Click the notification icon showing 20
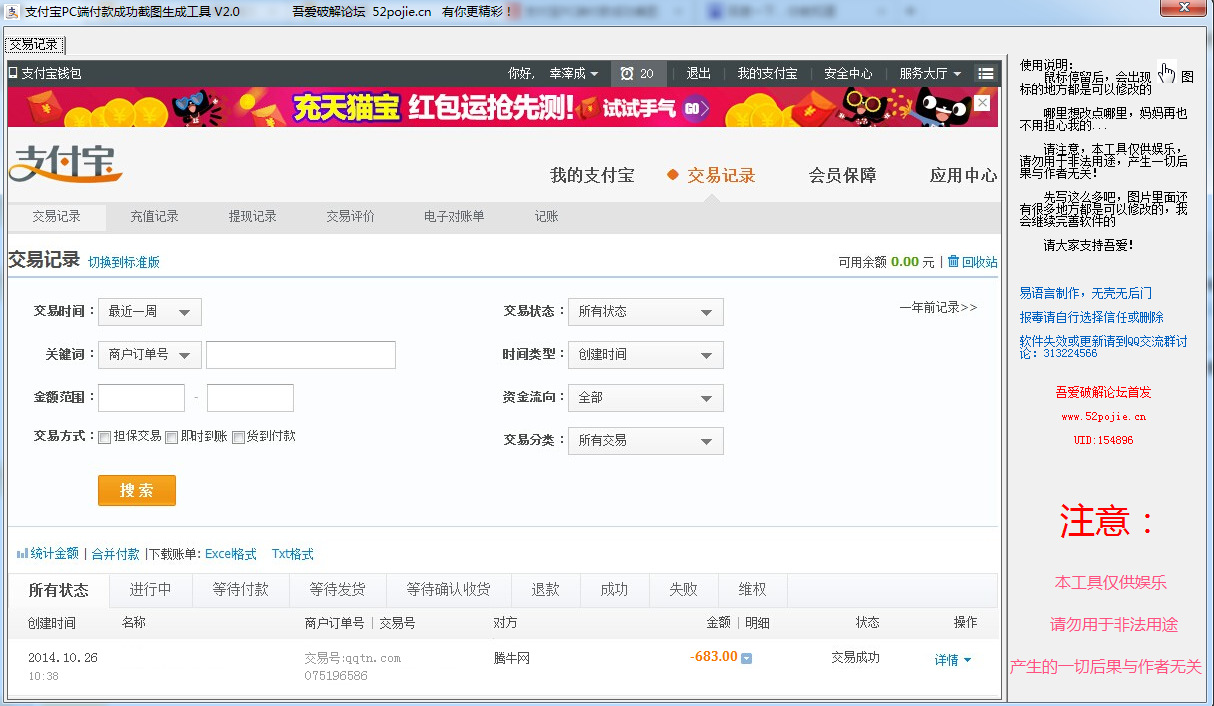1214x706 pixels. coord(628,73)
